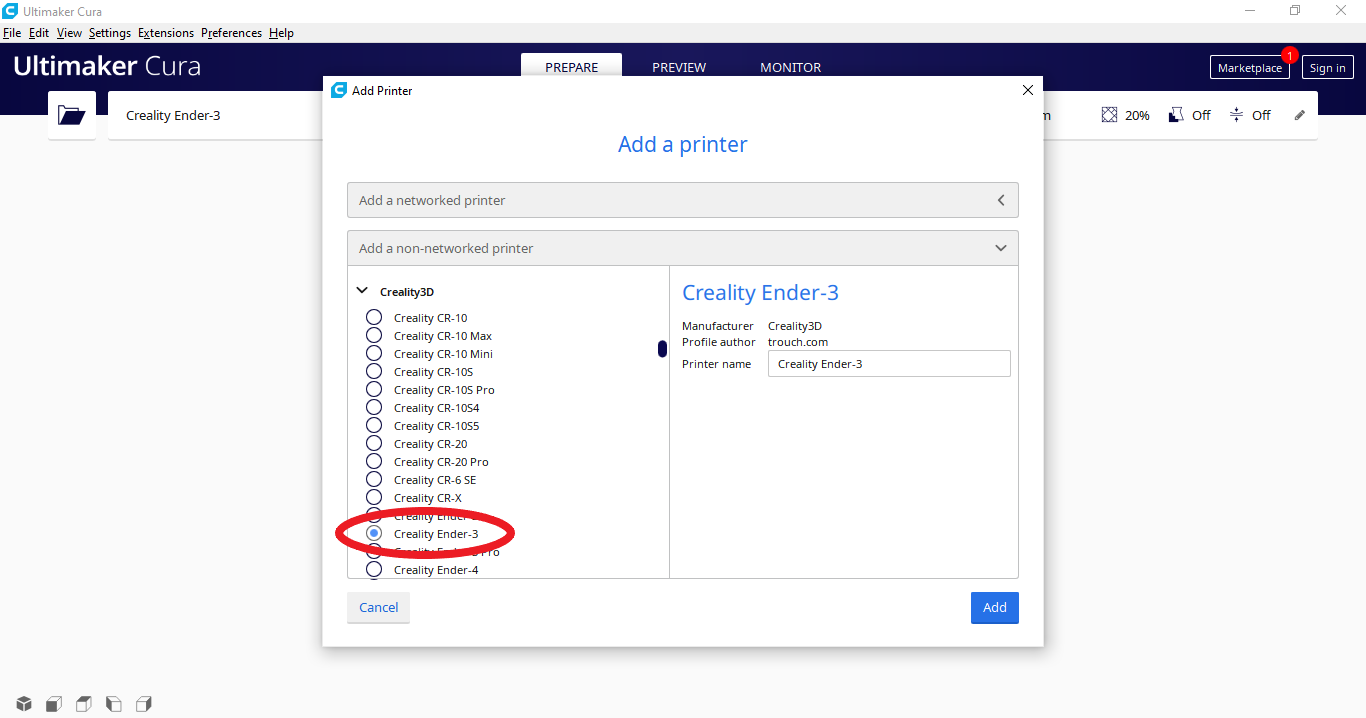The width and height of the screenshot is (1366, 718).
Task: Select the left side view cube icon
Action: click(x=114, y=704)
